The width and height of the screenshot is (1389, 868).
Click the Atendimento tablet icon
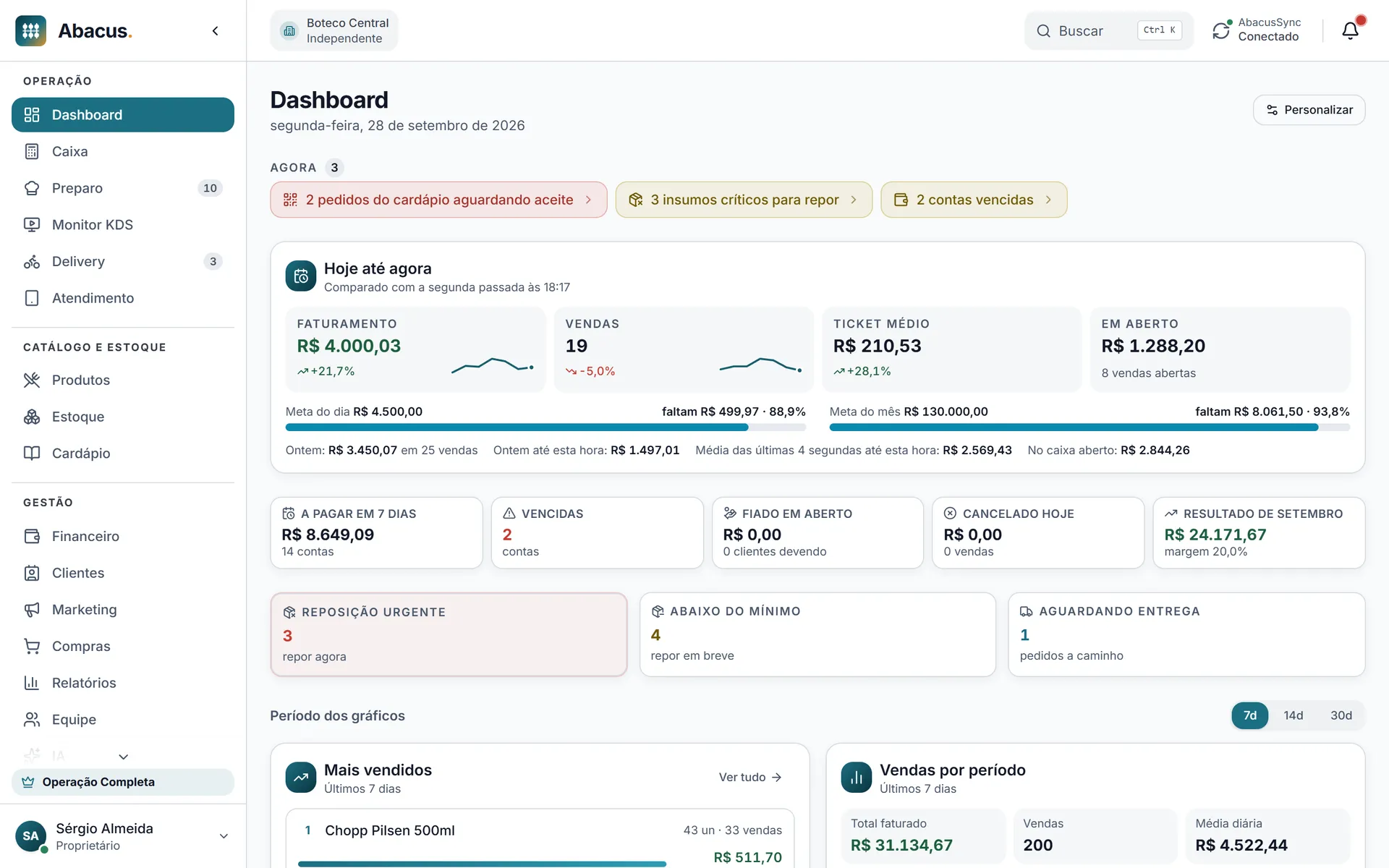32,298
